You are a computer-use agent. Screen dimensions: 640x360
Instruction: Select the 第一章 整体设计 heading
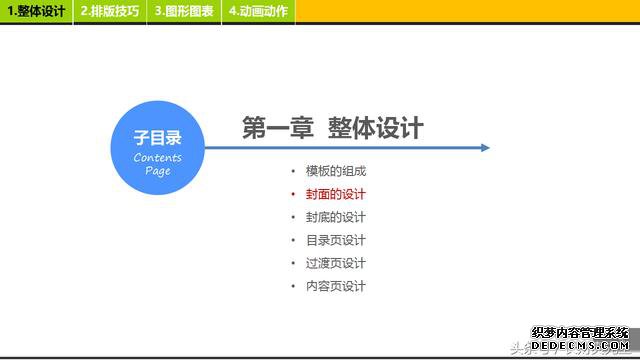click(333, 128)
